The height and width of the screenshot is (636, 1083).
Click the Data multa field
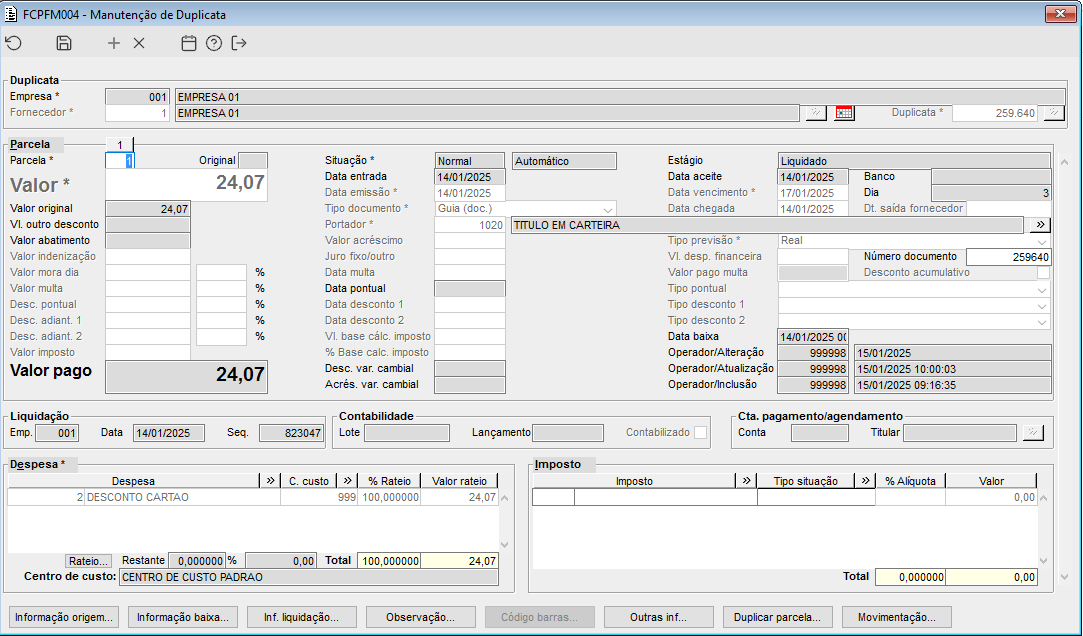tap(470, 273)
